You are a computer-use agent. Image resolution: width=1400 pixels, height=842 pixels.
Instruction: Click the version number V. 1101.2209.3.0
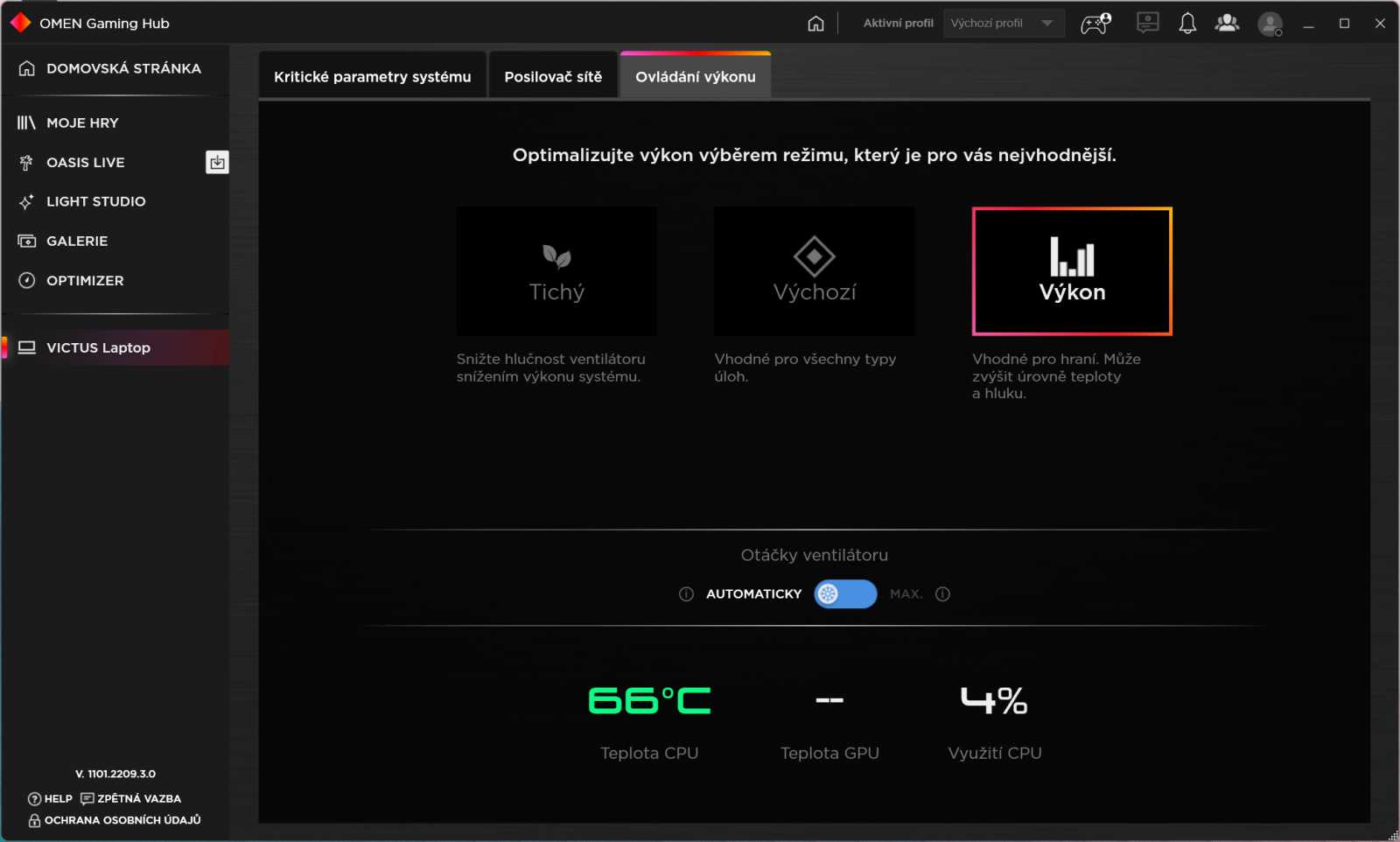[115, 774]
